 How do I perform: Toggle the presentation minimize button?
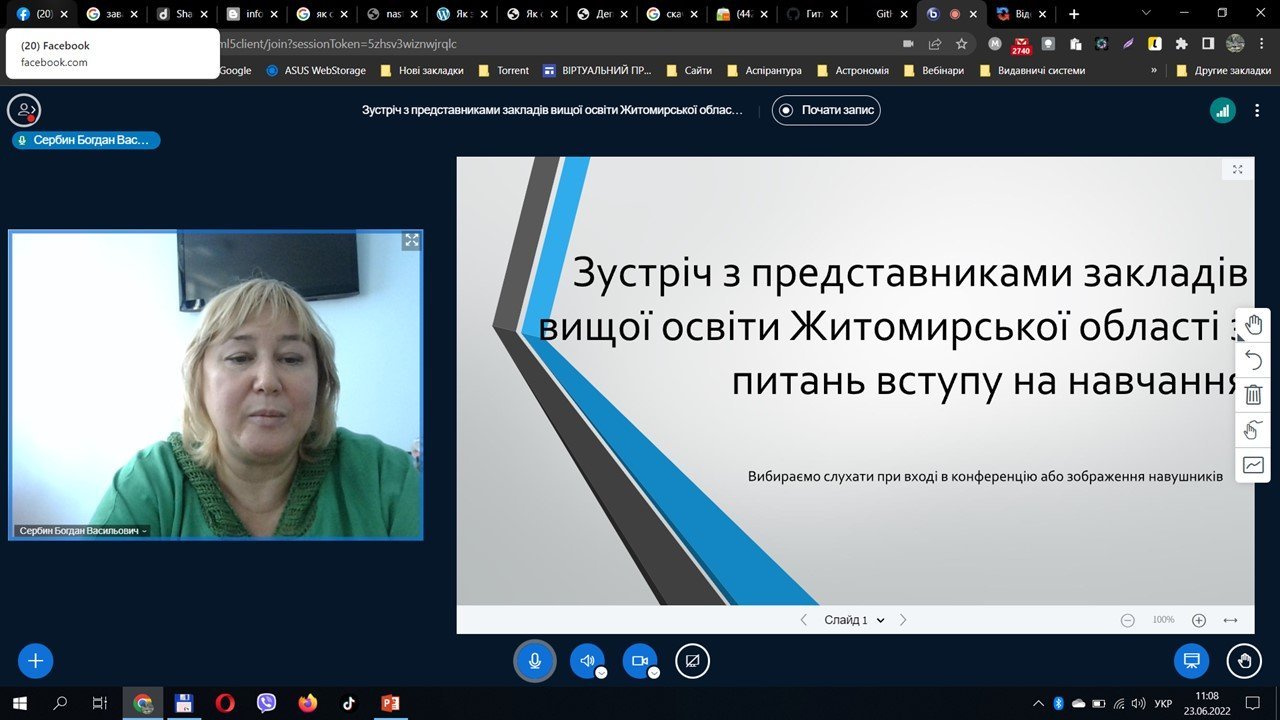point(1191,661)
